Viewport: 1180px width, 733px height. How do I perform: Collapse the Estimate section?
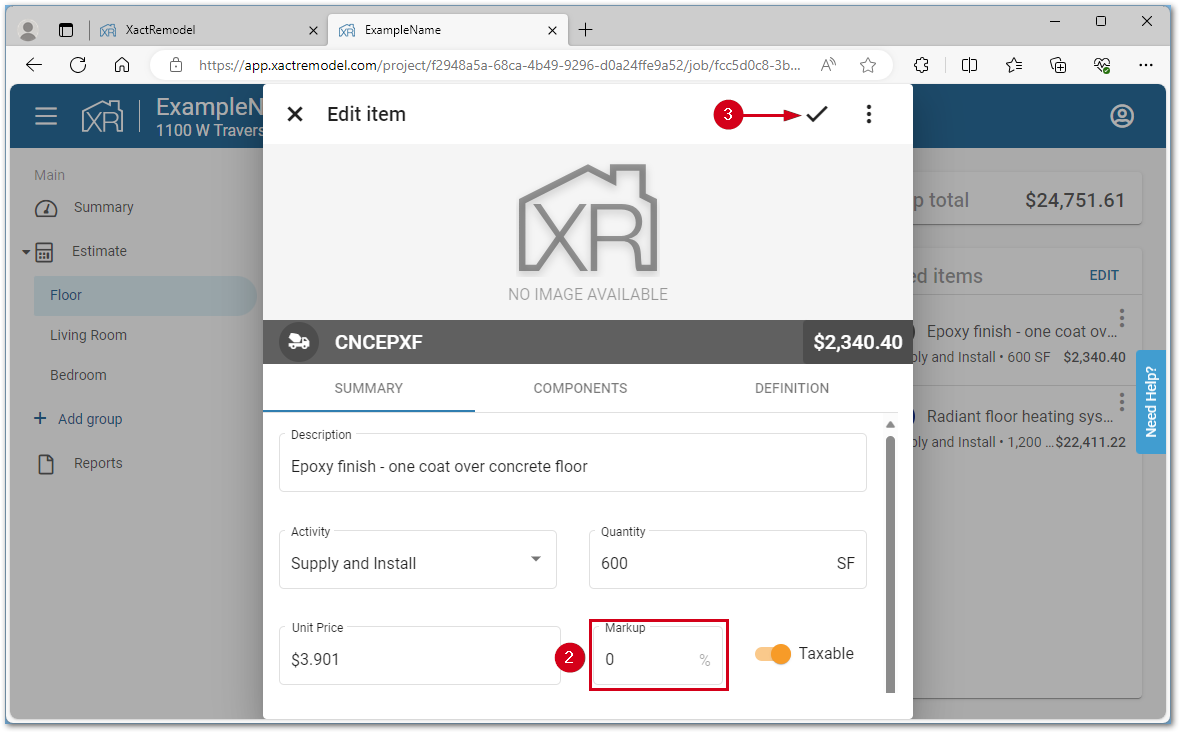(25, 251)
